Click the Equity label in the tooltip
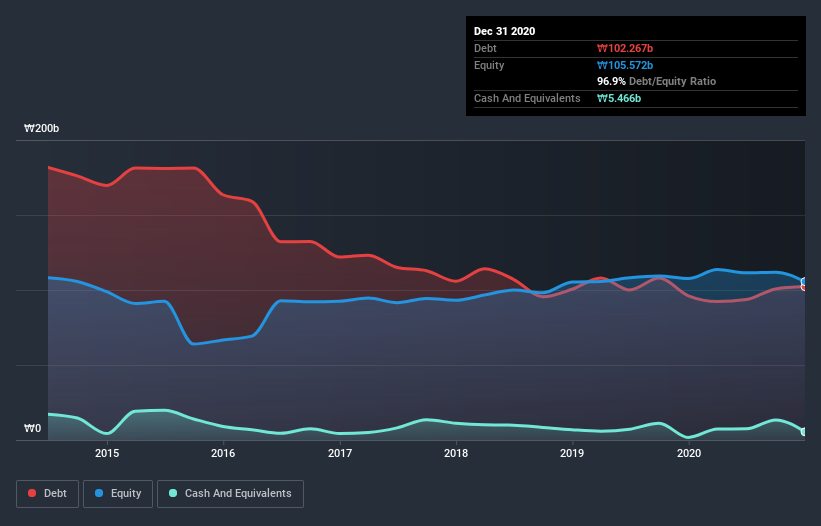821x526 pixels. (x=489, y=65)
